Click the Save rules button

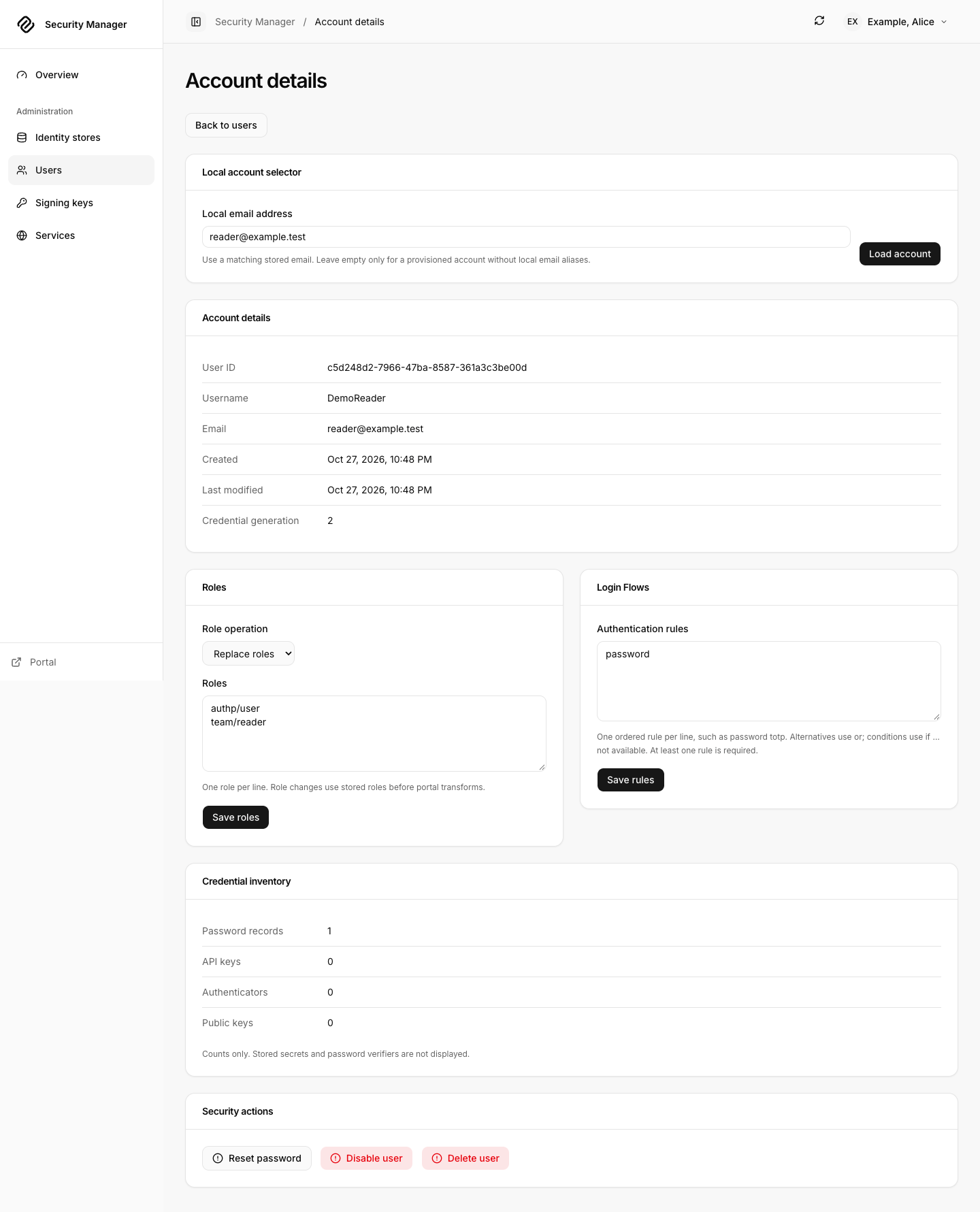[x=630, y=780]
